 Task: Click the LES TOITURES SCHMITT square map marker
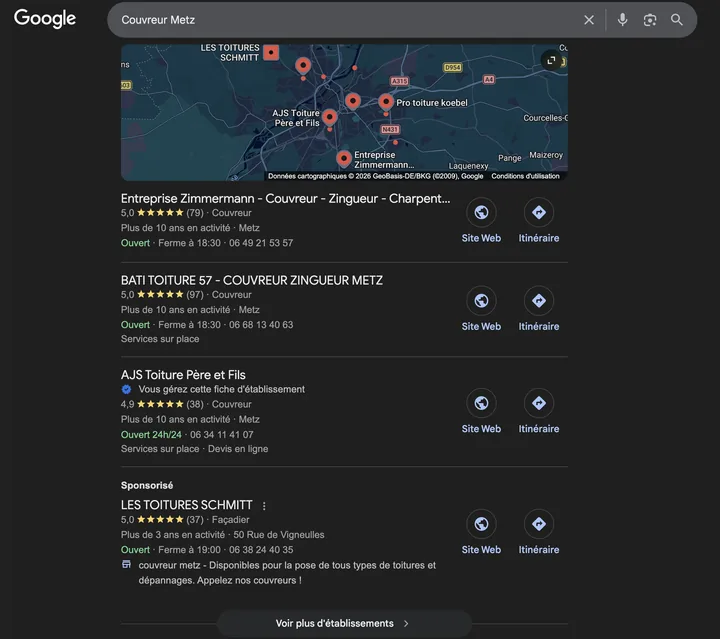click(x=271, y=52)
